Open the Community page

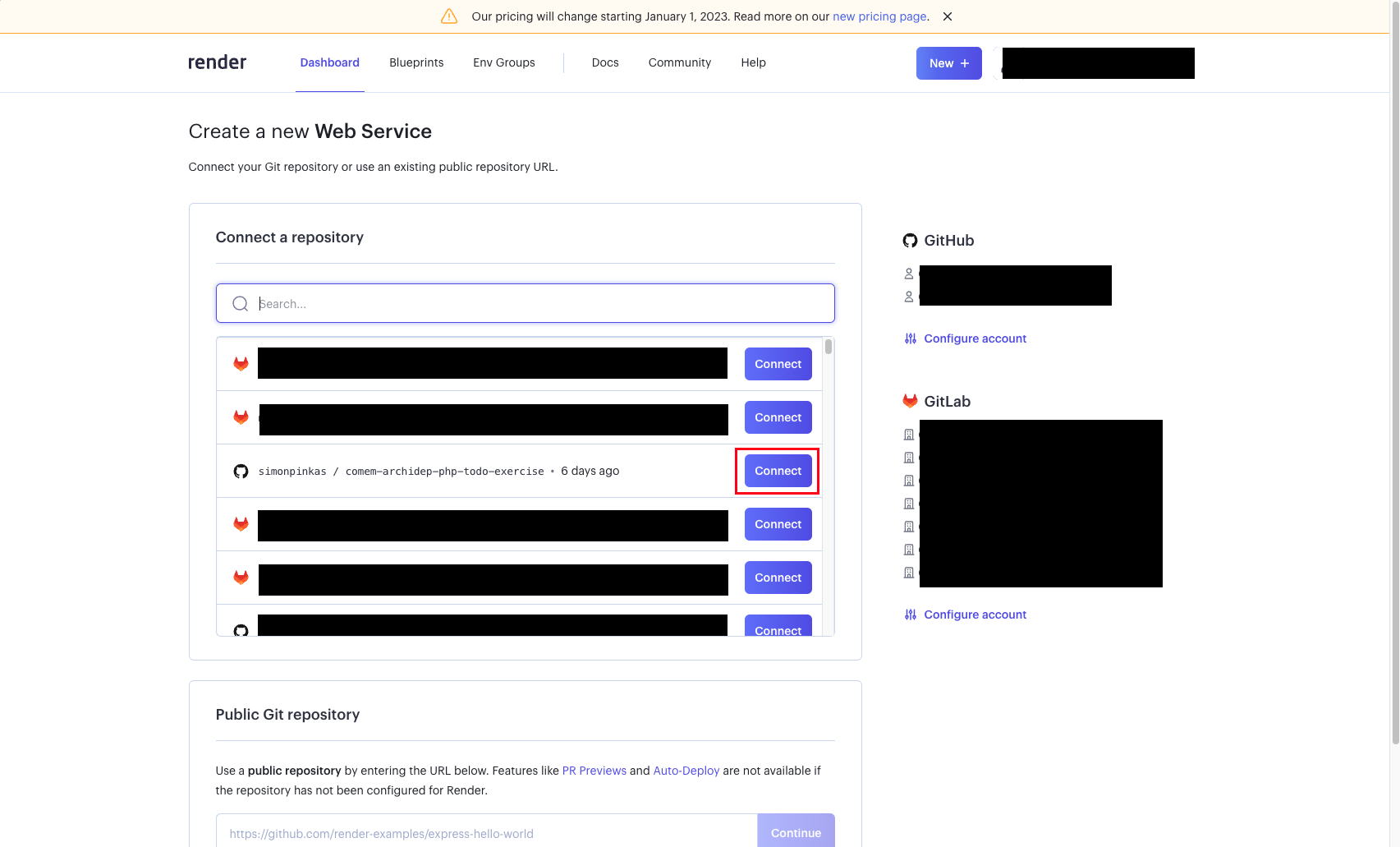coord(680,62)
